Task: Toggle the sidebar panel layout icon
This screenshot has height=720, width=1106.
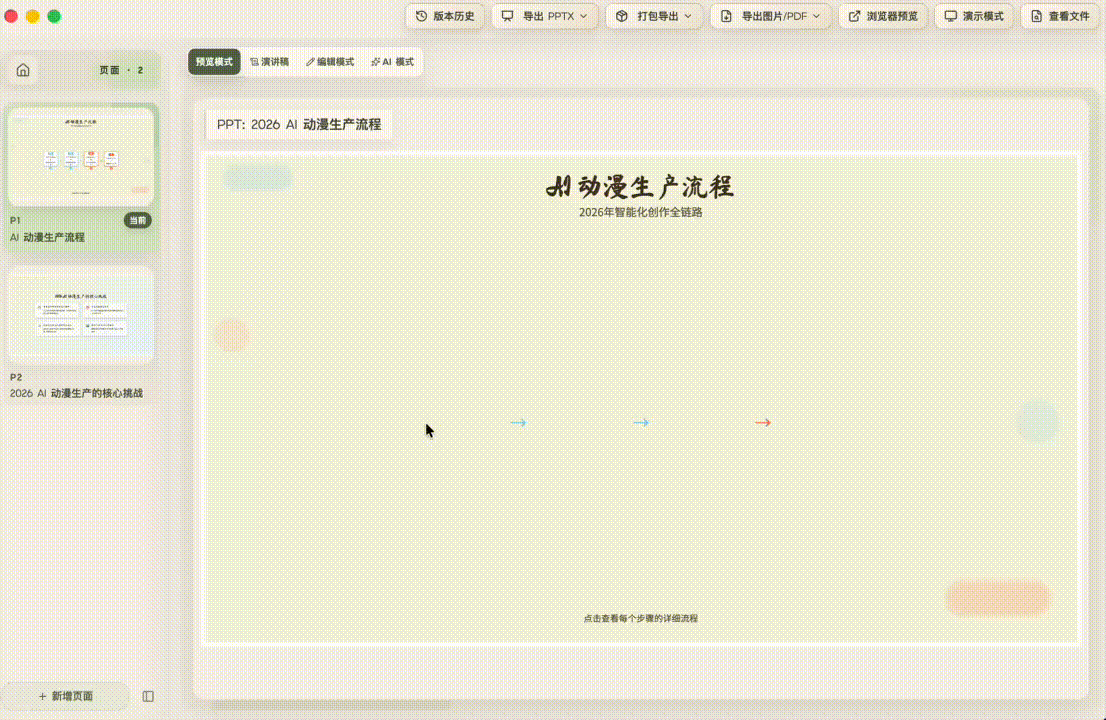Action: [x=148, y=696]
